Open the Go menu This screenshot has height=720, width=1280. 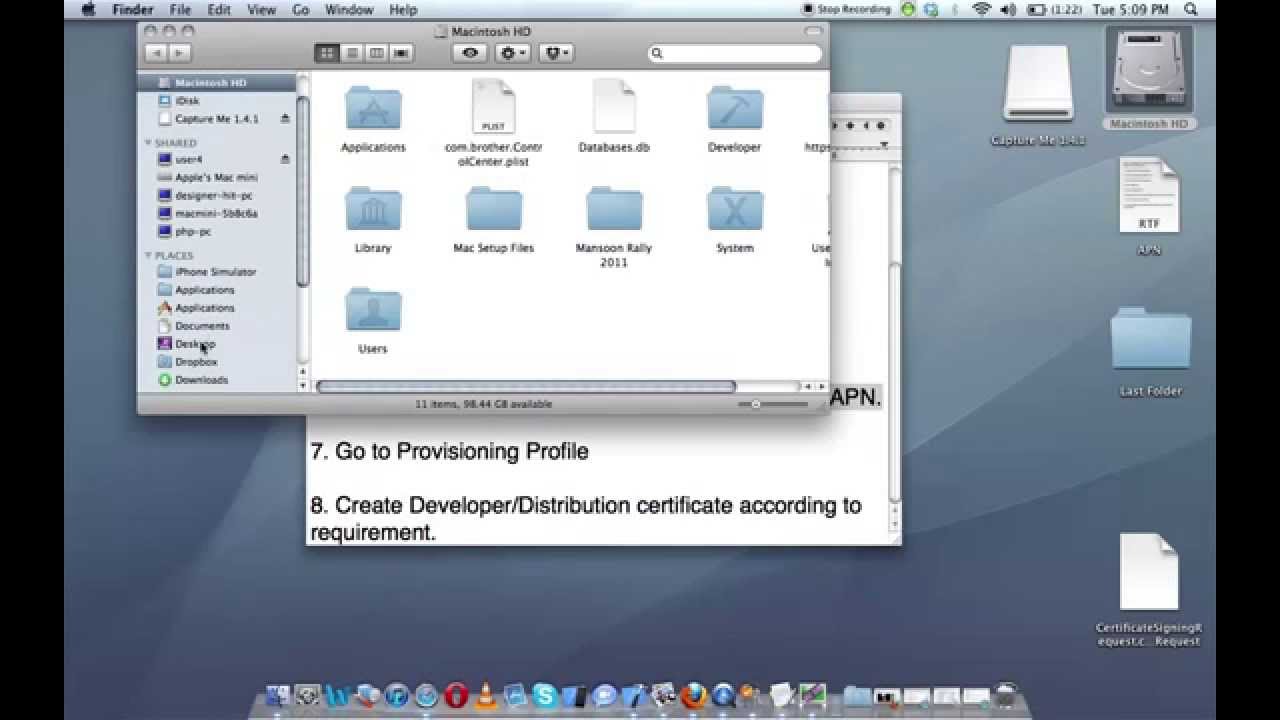tap(301, 9)
